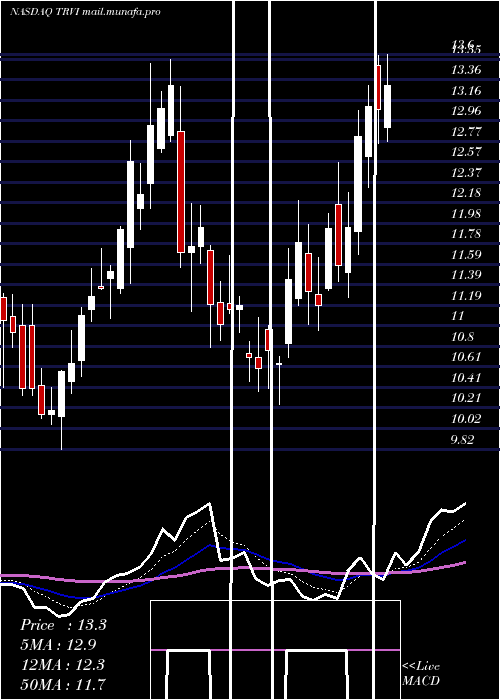Viewport: 500px width, 700px height.
Task: Click the 11.78 price axis label
Action: tap(466, 233)
